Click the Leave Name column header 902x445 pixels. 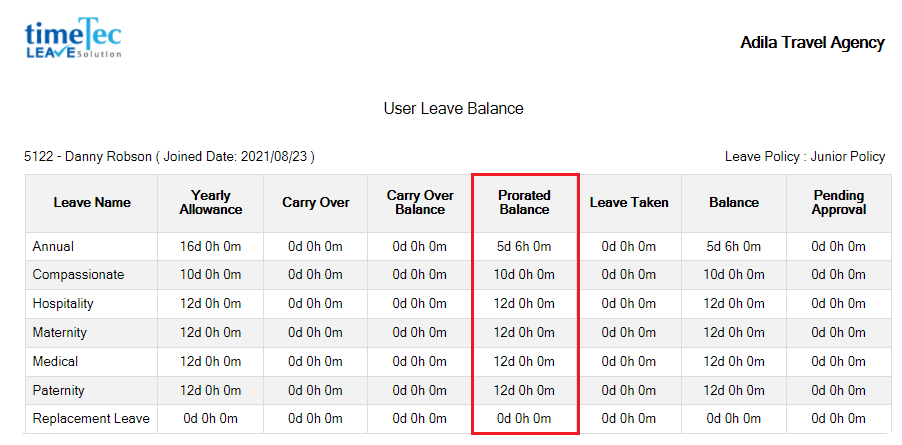click(92, 202)
